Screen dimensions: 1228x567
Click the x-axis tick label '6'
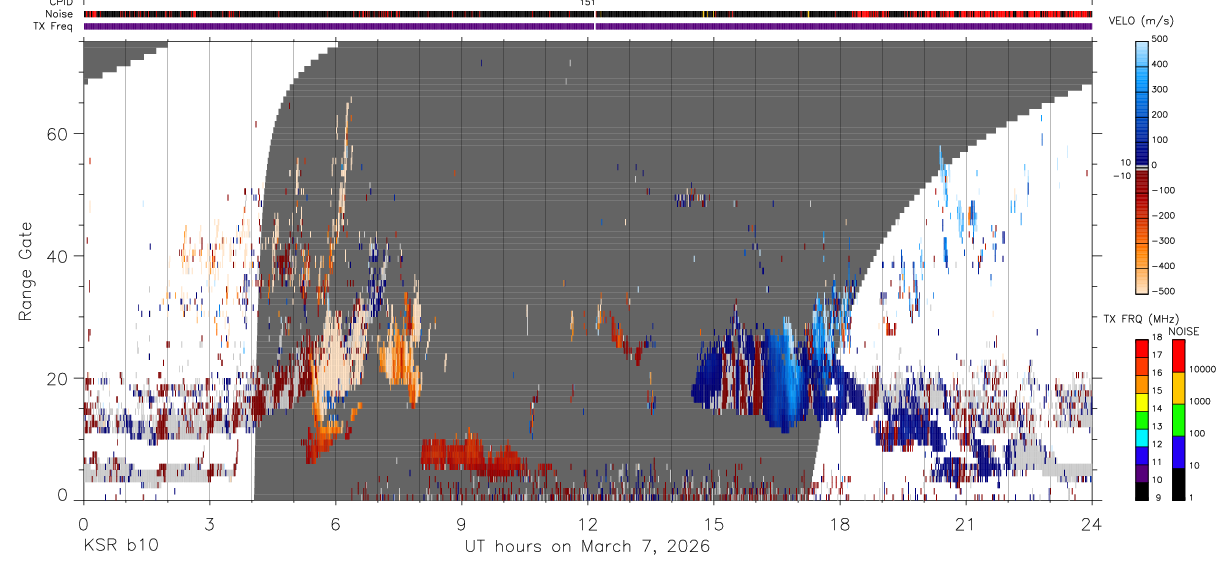(x=335, y=523)
